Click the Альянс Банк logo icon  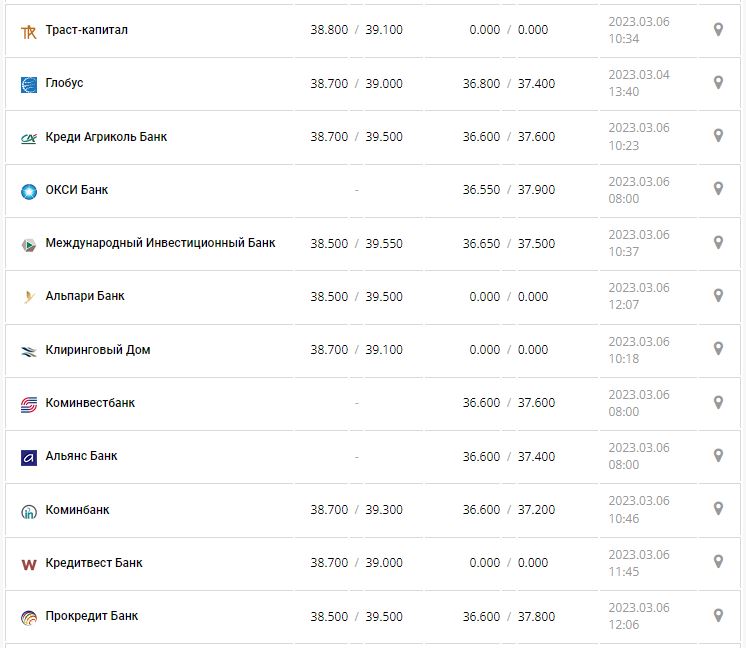pyautogui.click(x=29, y=458)
